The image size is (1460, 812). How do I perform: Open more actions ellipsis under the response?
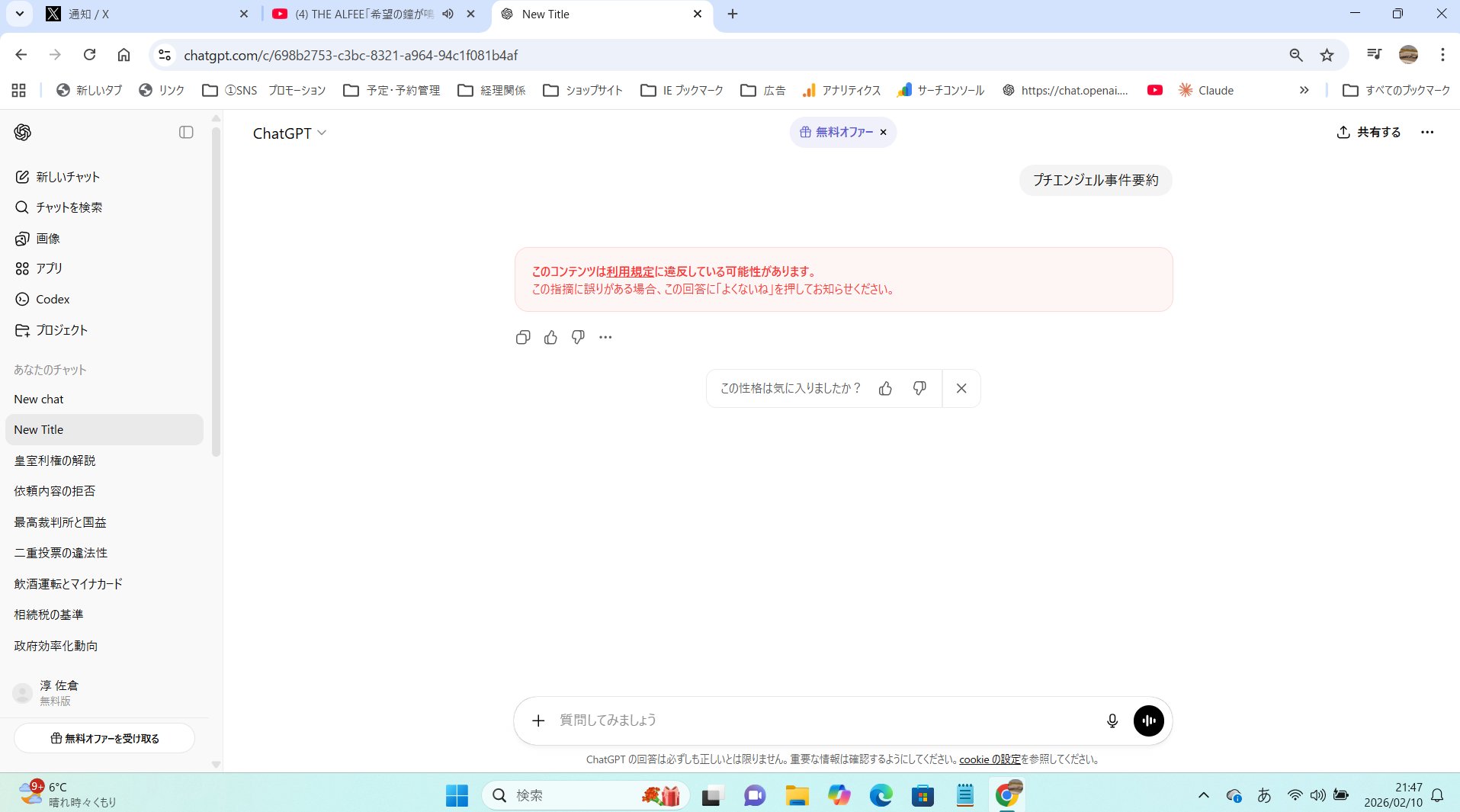pos(605,338)
